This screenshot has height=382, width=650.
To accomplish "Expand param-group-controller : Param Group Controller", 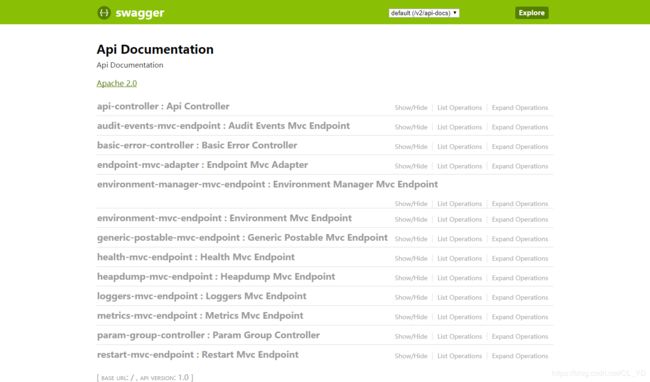I will [x=208, y=335].
